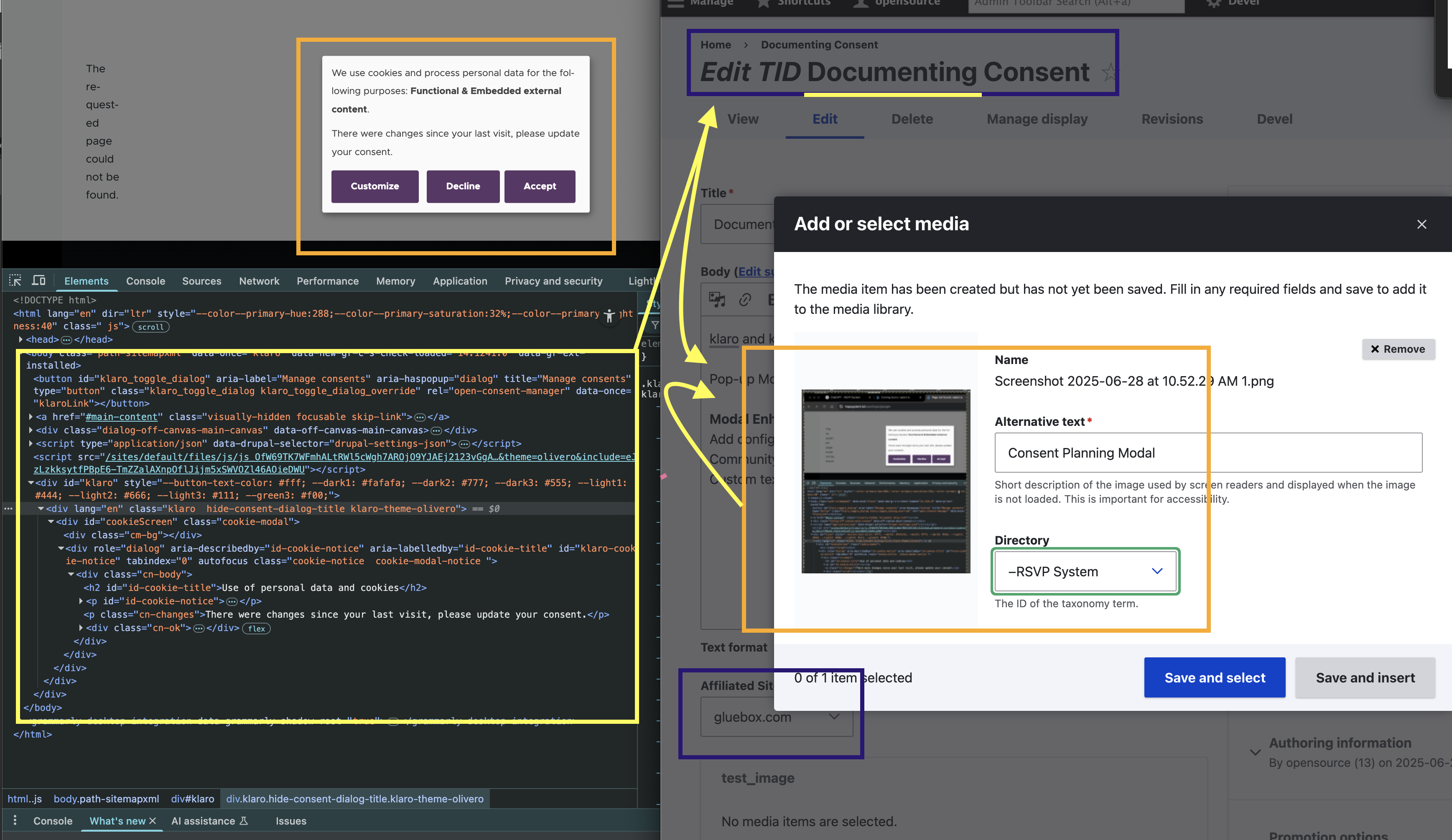Collapse the cookieScreen div node
This screenshot has height=840, width=1452.
click(x=51, y=522)
